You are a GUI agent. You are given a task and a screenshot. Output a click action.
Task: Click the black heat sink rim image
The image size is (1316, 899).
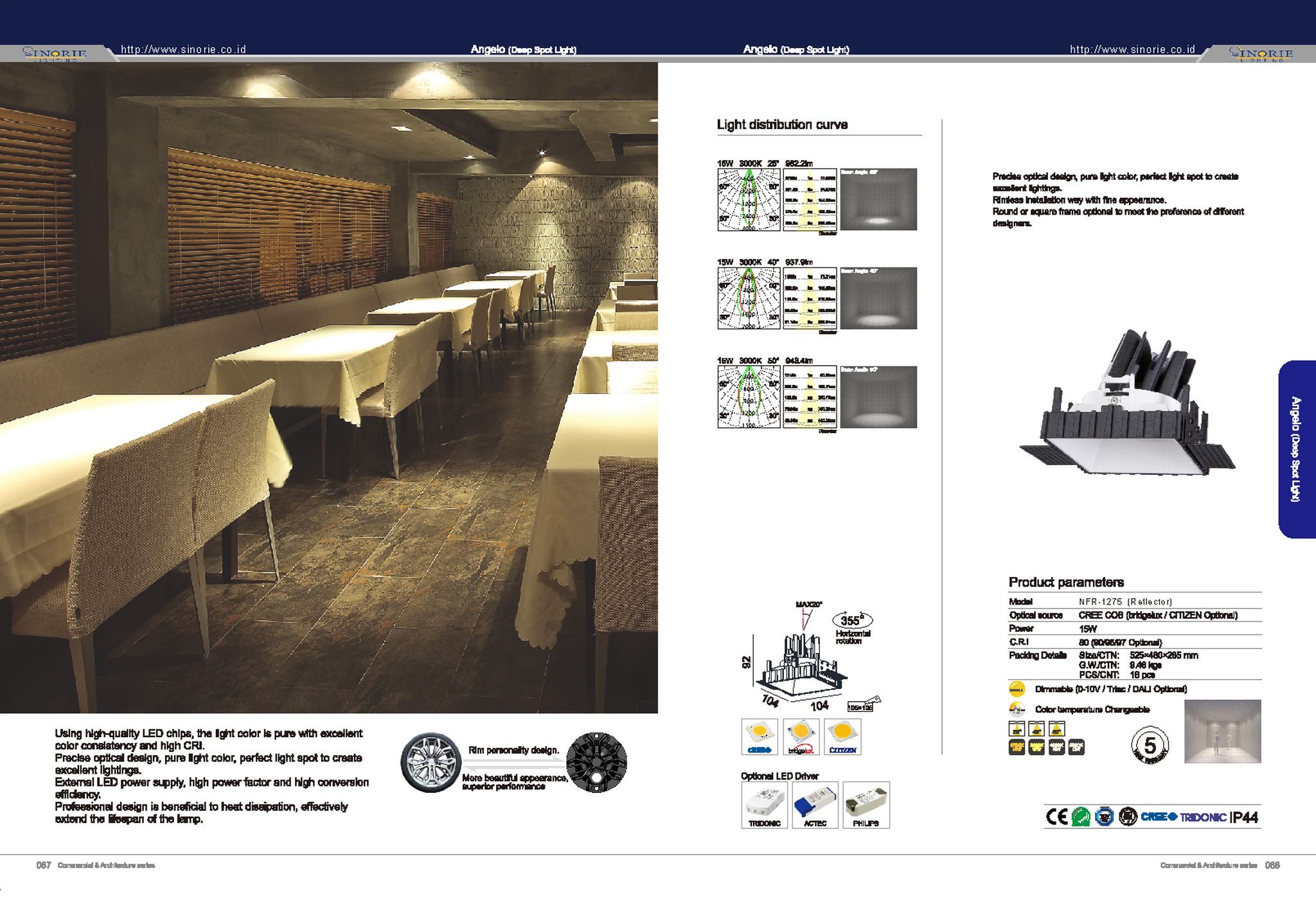coord(596,762)
